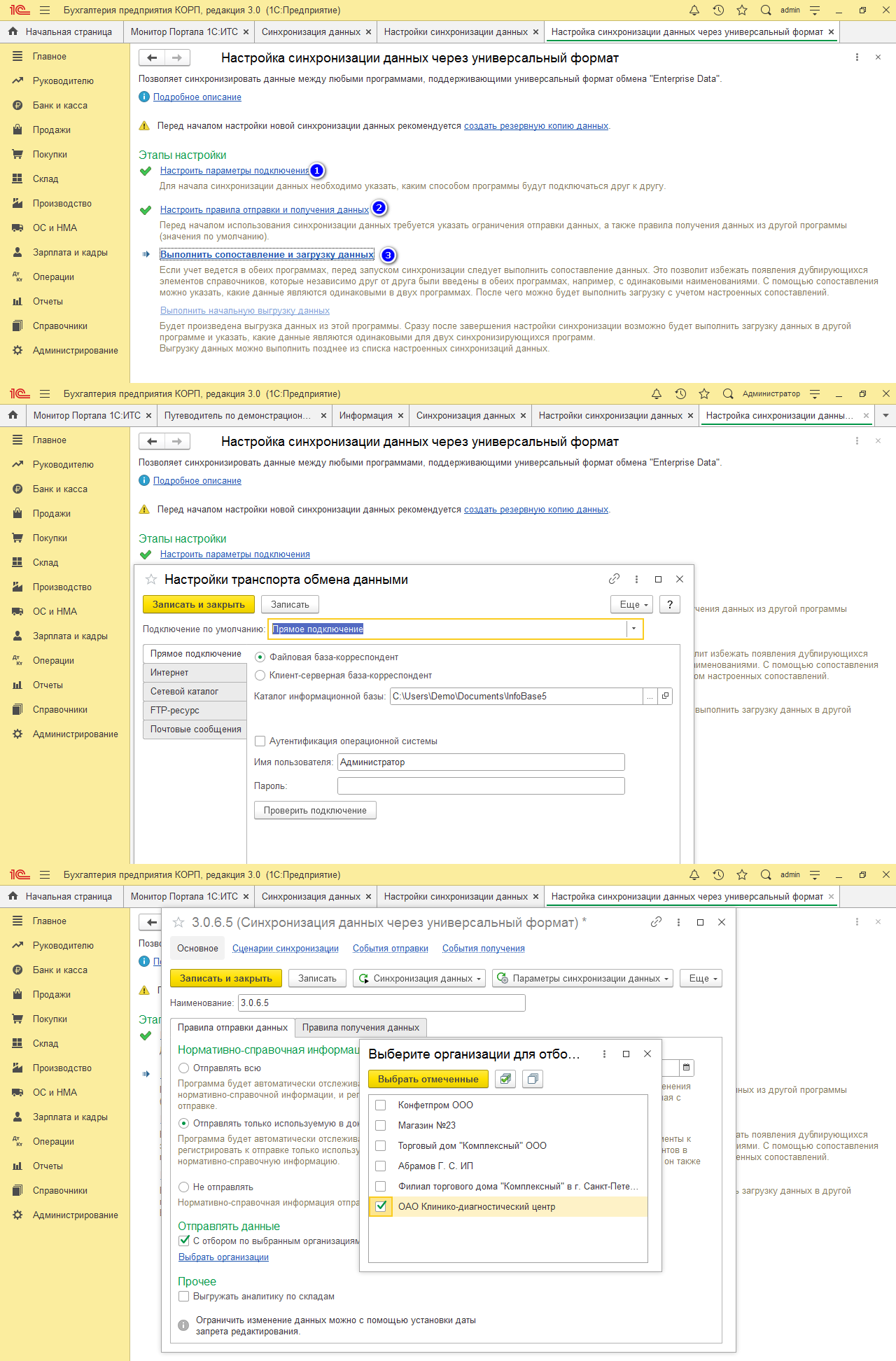Click calendar icon behind organizations dialog
The width and height of the screenshot is (896, 1361).
click(687, 1068)
